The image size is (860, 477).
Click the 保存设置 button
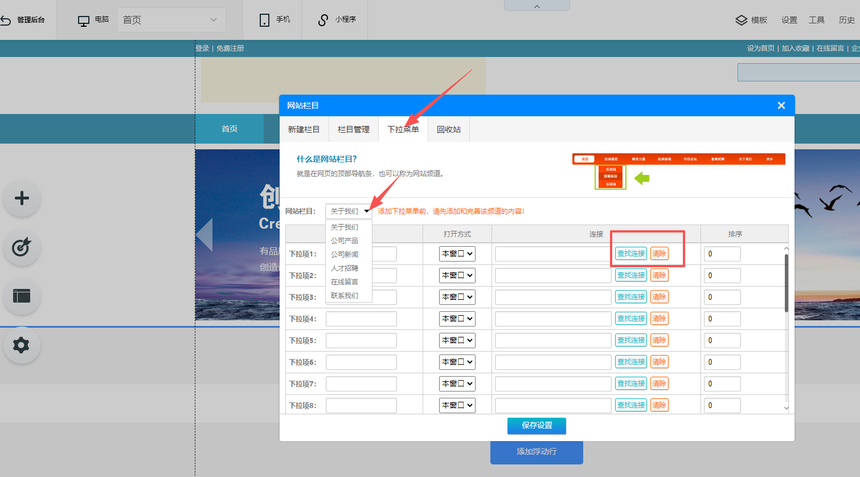tap(537, 426)
